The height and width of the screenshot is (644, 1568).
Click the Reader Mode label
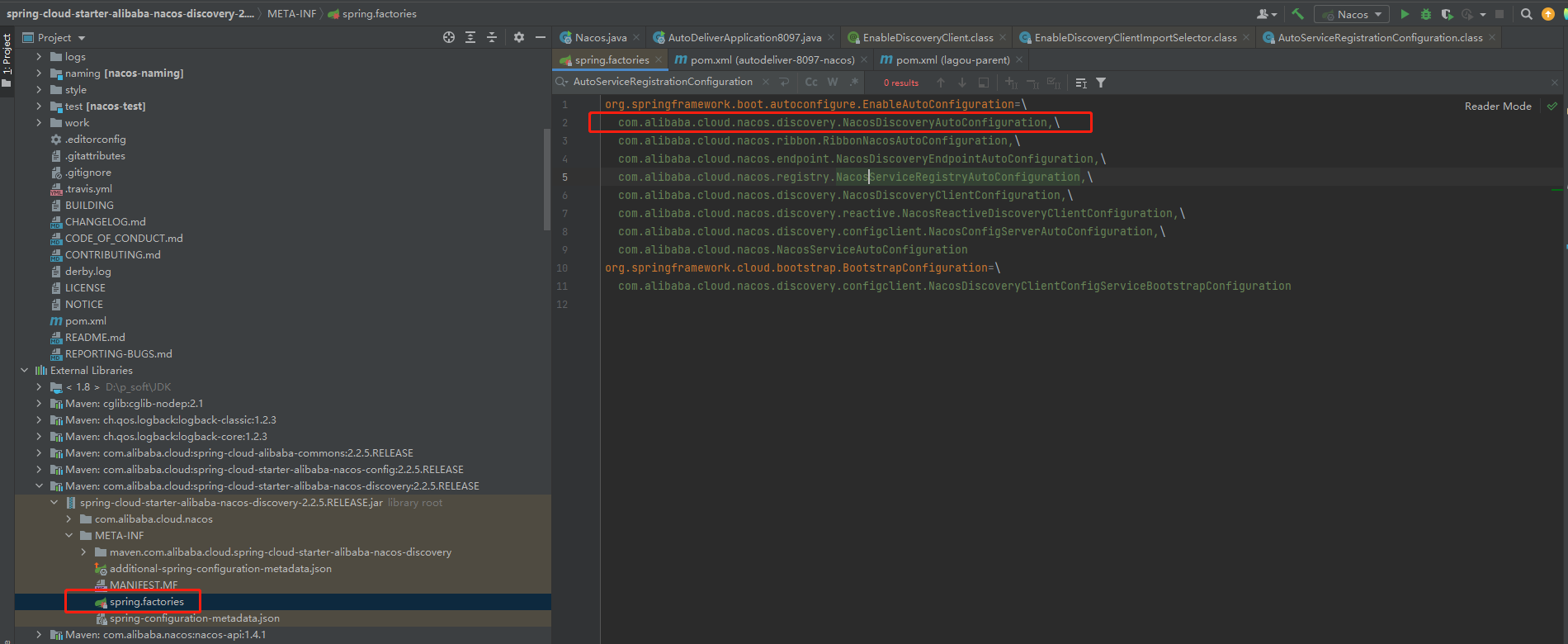1497,107
